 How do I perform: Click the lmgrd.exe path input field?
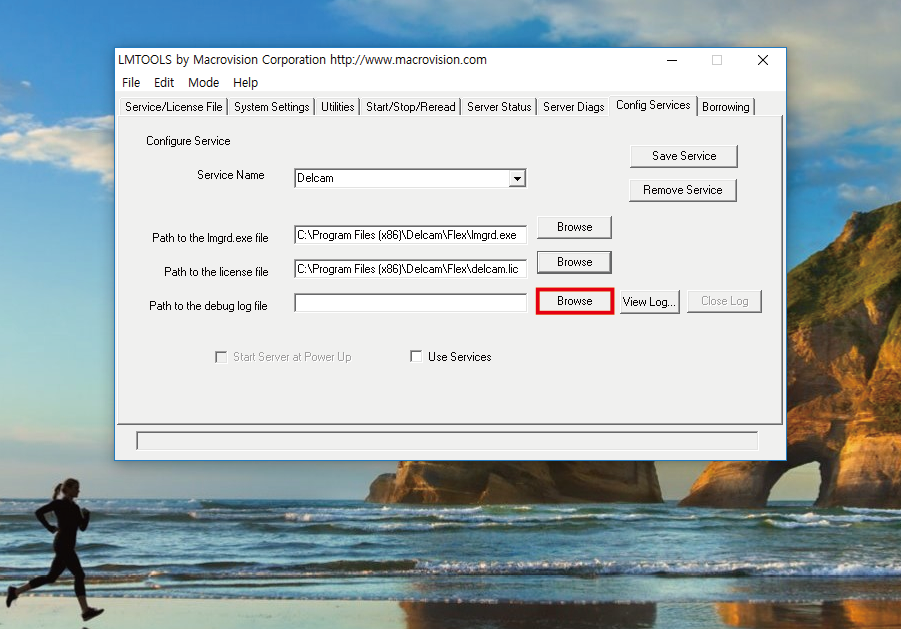click(x=410, y=235)
